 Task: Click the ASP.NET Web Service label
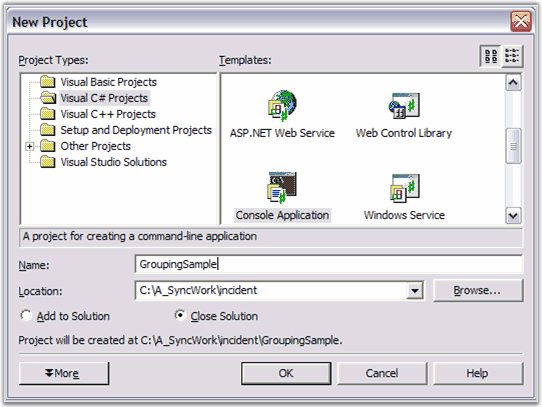282,133
